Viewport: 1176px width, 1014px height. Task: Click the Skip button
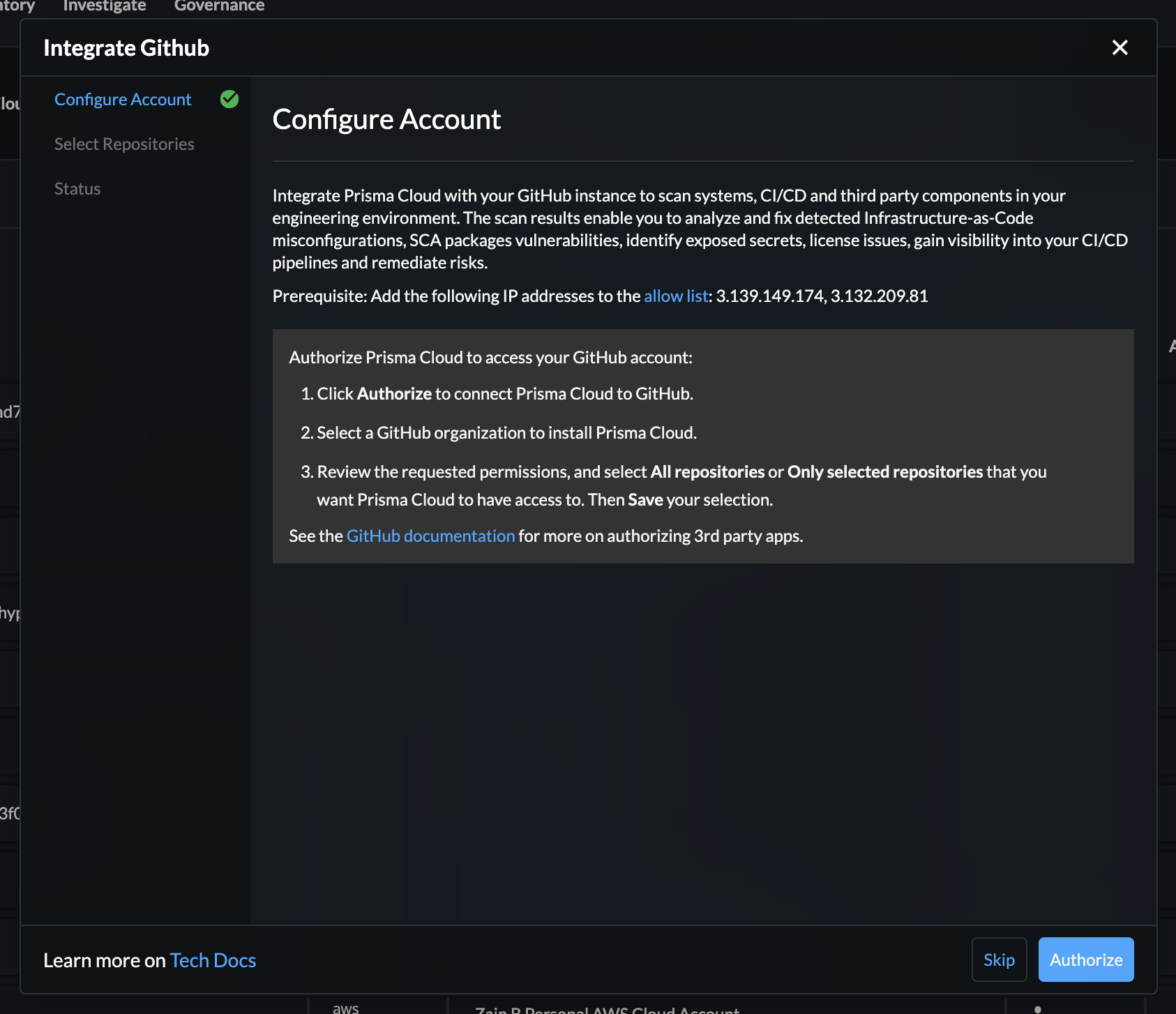pos(999,960)
